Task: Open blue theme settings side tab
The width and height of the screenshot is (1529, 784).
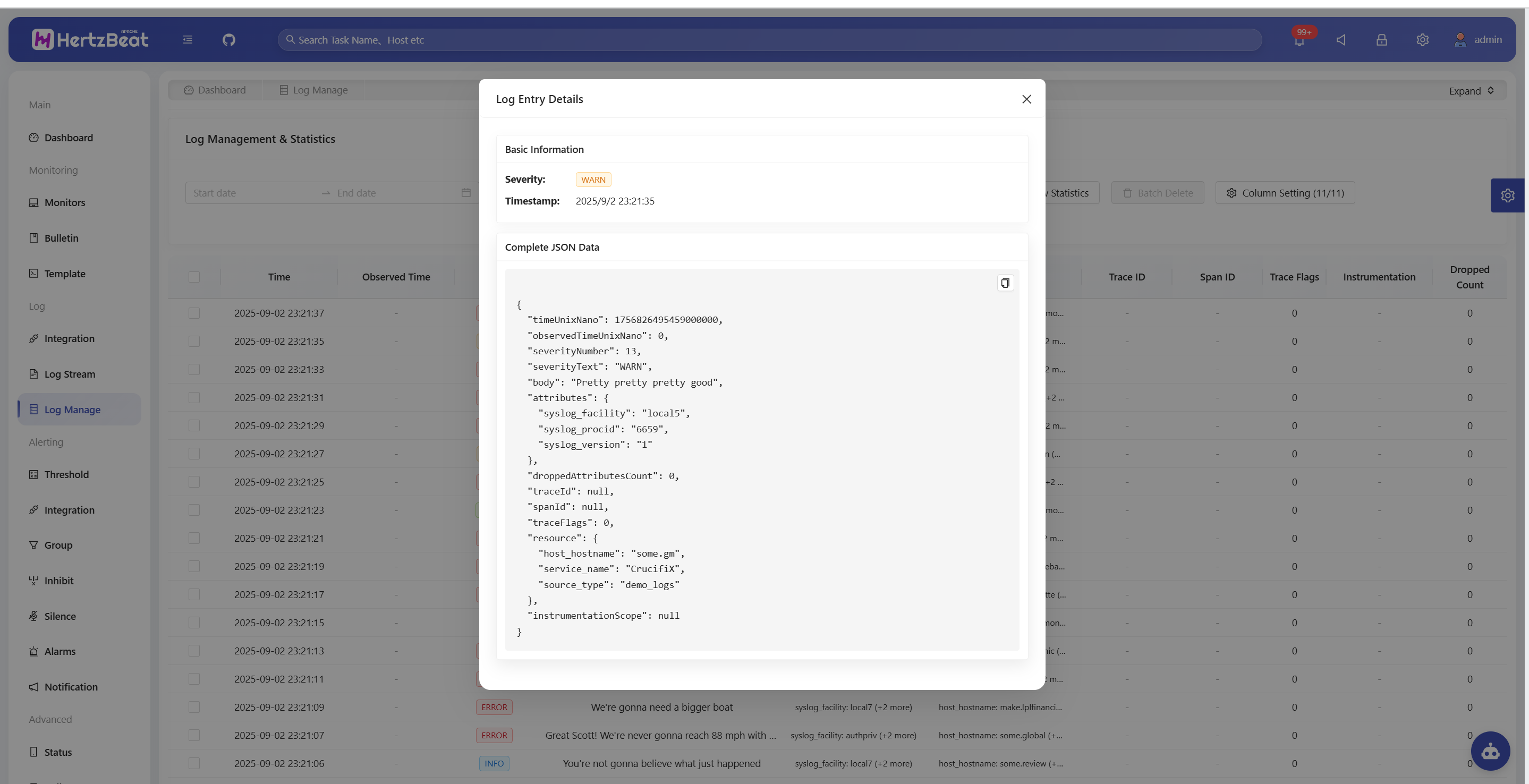Action: 1507,195
